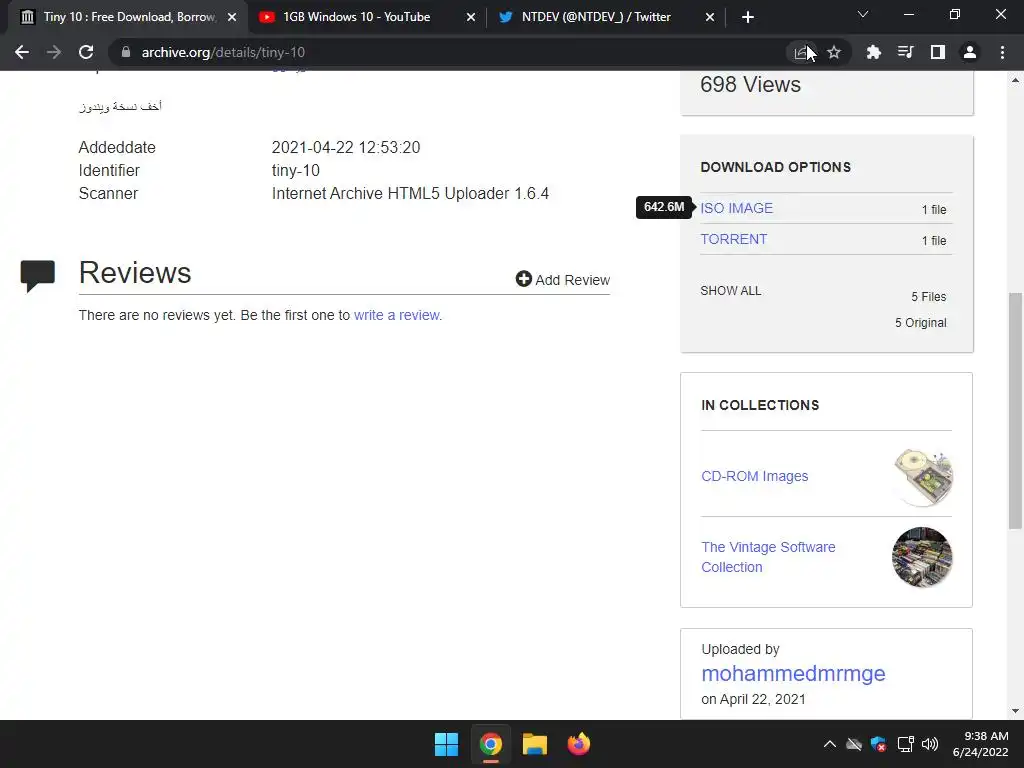
Task: Click the identifier value tiny-10
Action: point(295,170)
